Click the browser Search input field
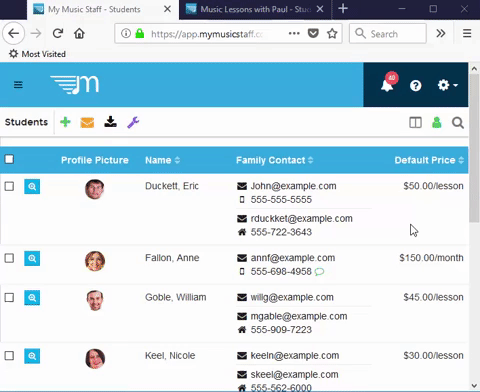This screenshot has width=480, height=392. tap(388, 34)
